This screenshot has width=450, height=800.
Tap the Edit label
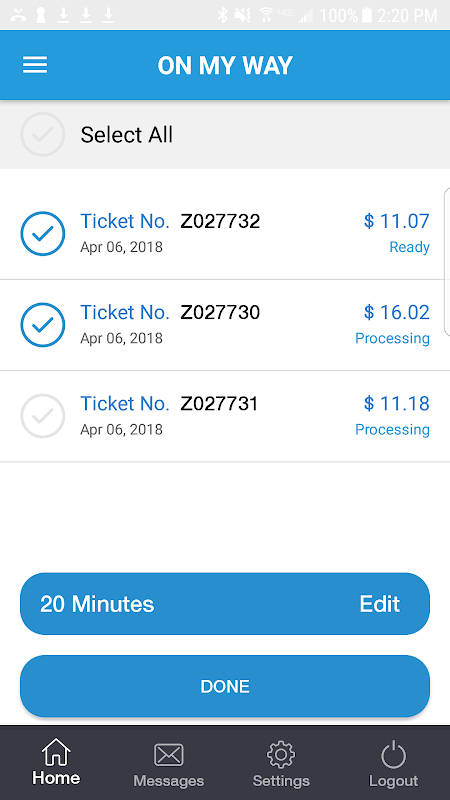click(380, 604)
